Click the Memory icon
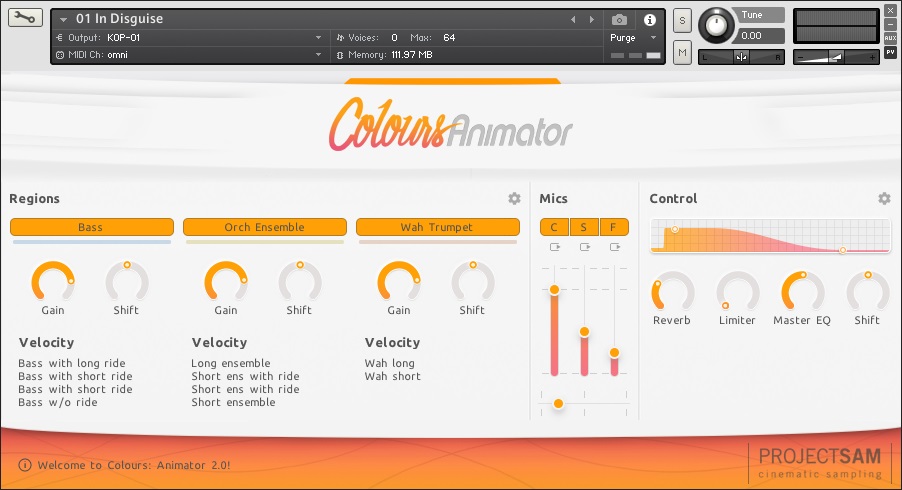This screenshot has height=490, width=902. pos(340,55)
